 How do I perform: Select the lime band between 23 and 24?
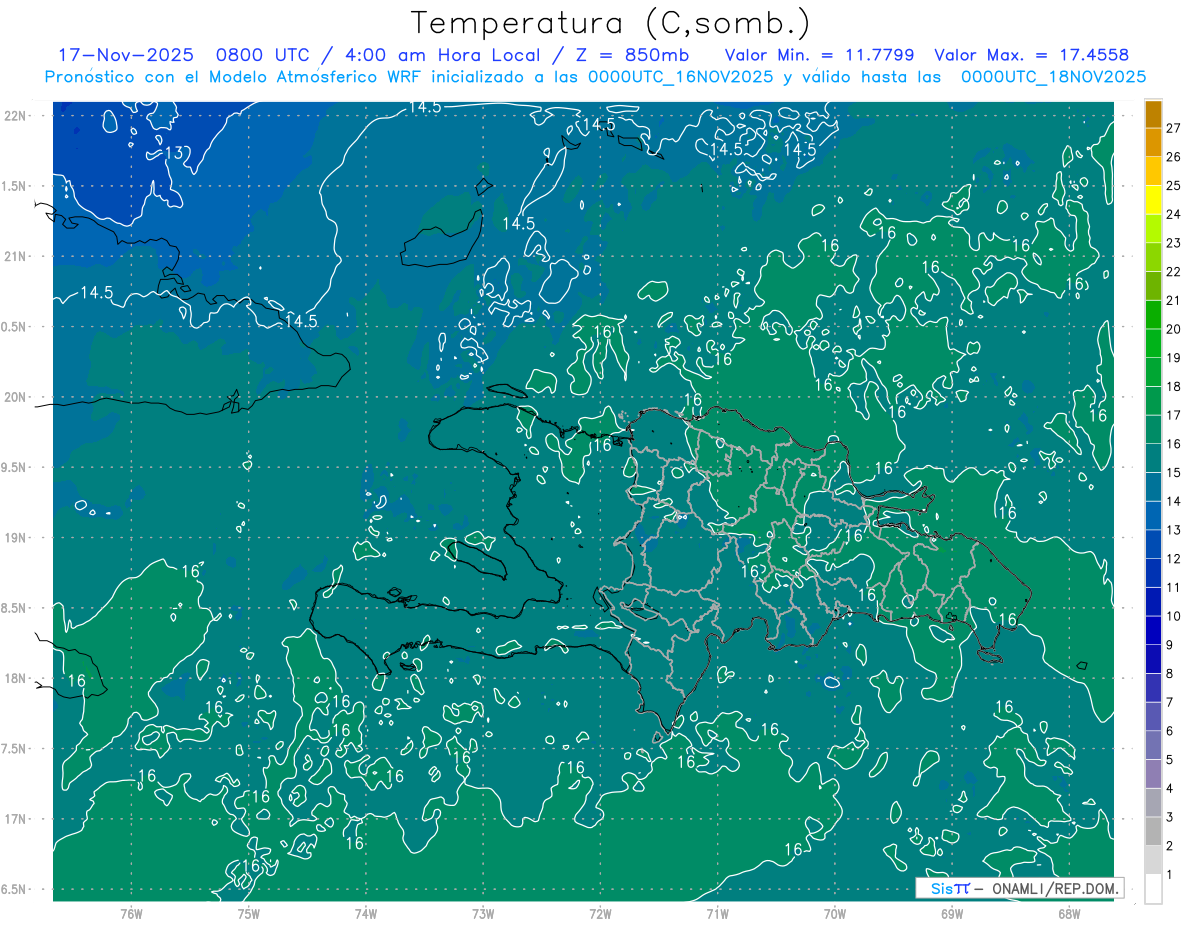click(x=1153, y=228)
